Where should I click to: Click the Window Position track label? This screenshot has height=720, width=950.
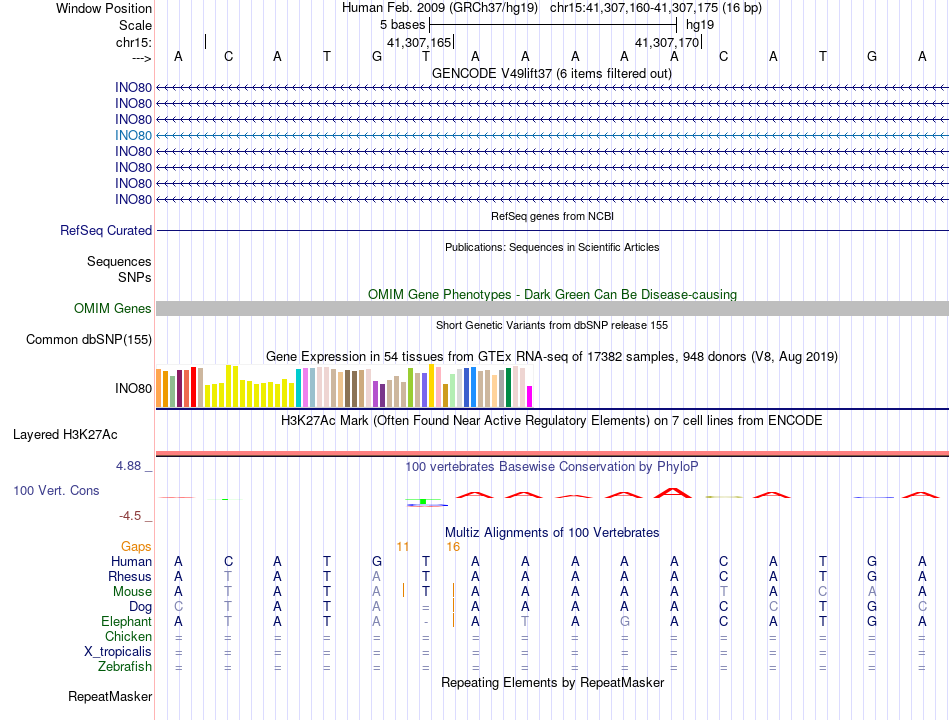(x=104, y=8)
